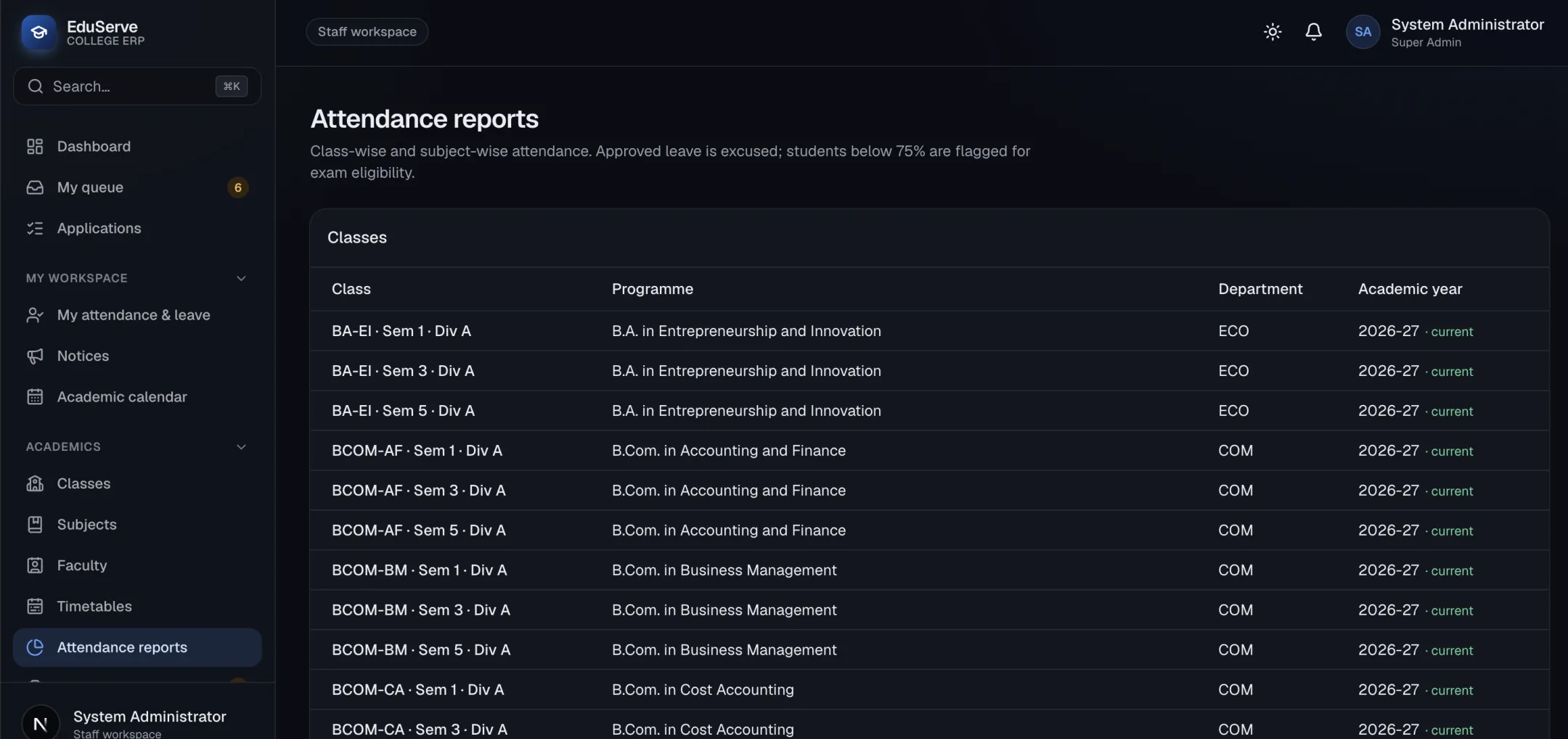Open row BCOM-BM · Sem 3 · Div A
Screen dimensions: 1568x739
coord(929,611)
